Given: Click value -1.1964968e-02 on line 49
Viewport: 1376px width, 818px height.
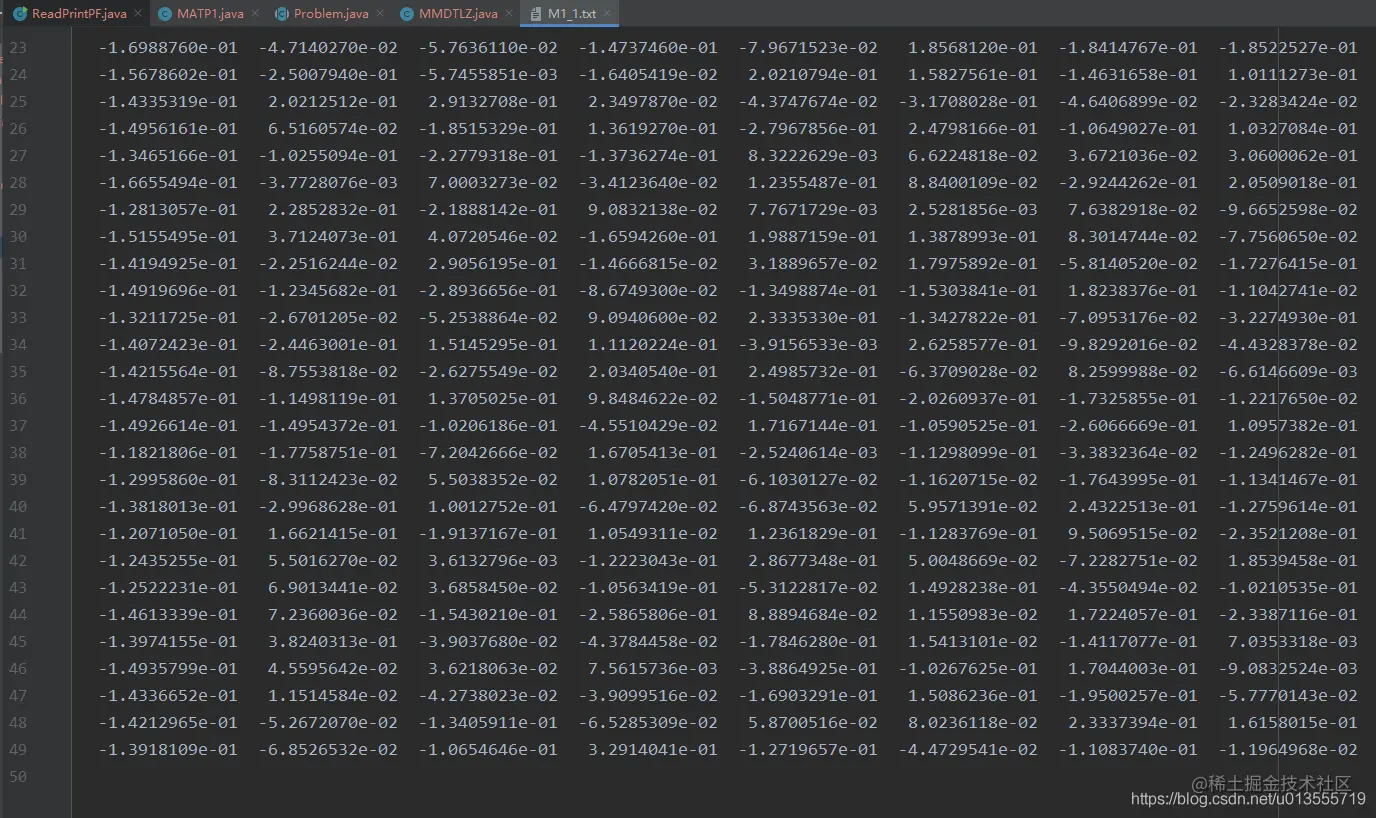Looking at the screenshot, I should pyautogui.click(x=1288, y=750).
